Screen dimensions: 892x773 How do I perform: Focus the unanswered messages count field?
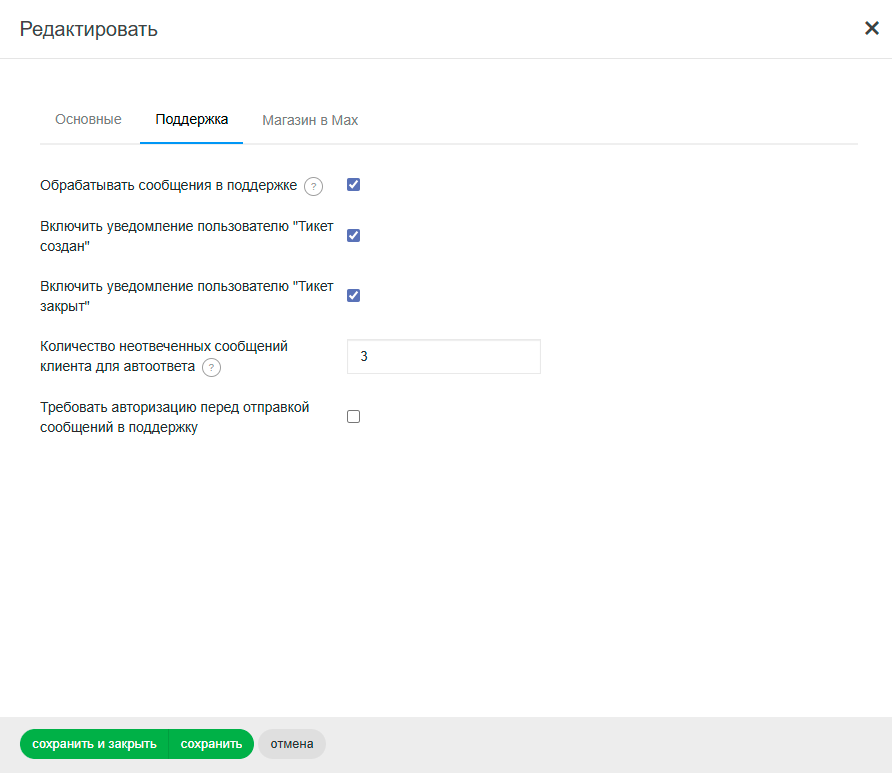point(443,357)
